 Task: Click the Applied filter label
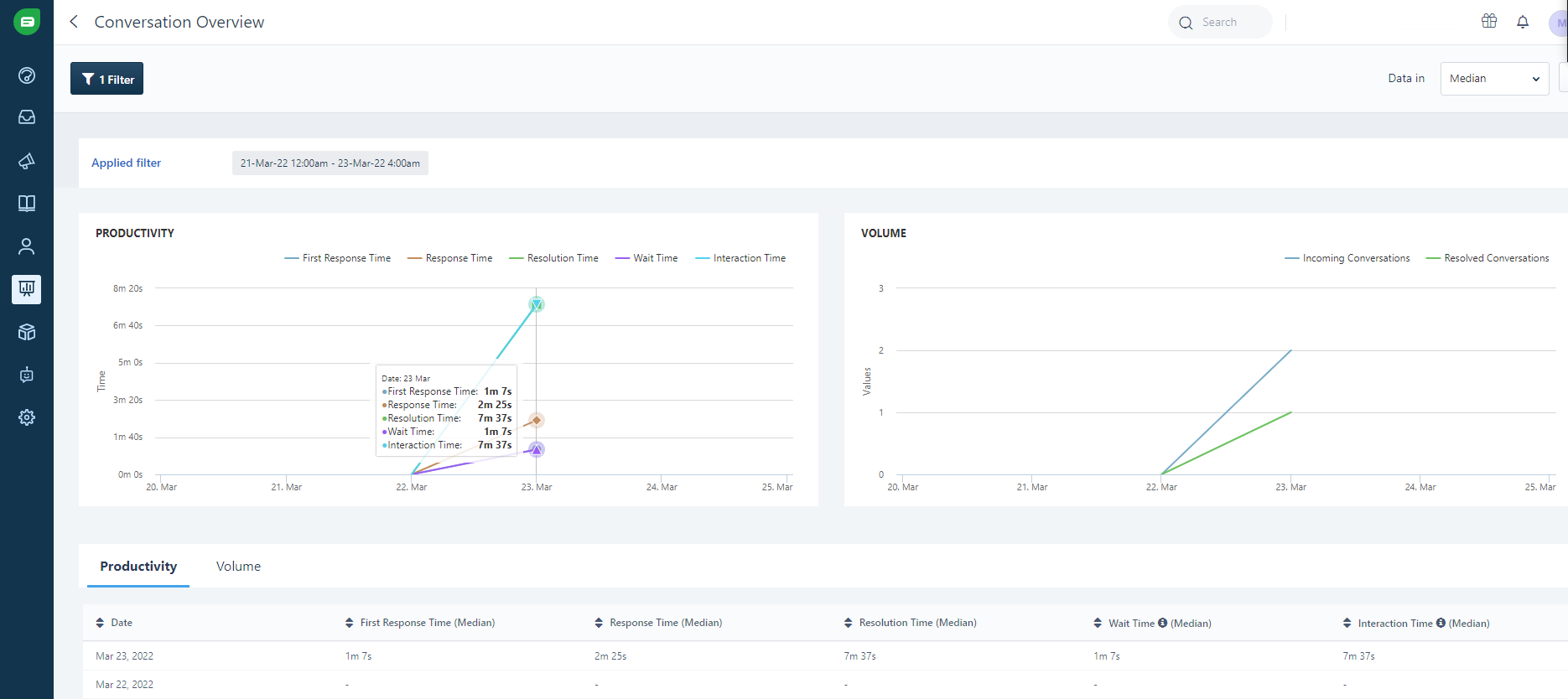[126, 163]
